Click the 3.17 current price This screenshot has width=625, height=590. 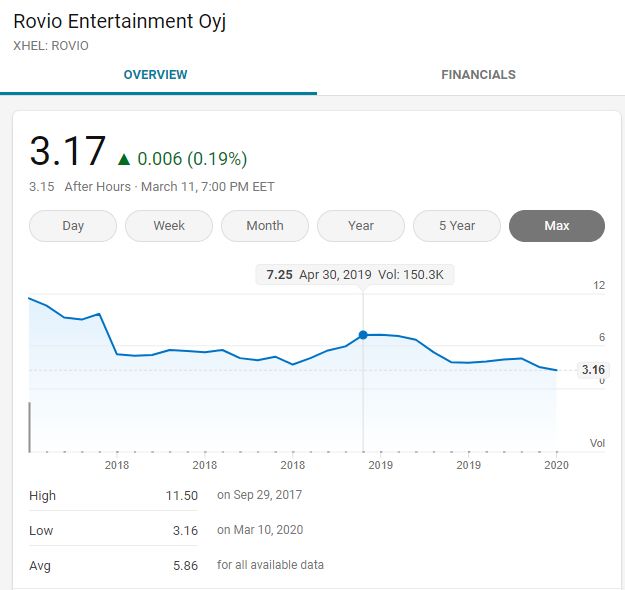point(68,151)
